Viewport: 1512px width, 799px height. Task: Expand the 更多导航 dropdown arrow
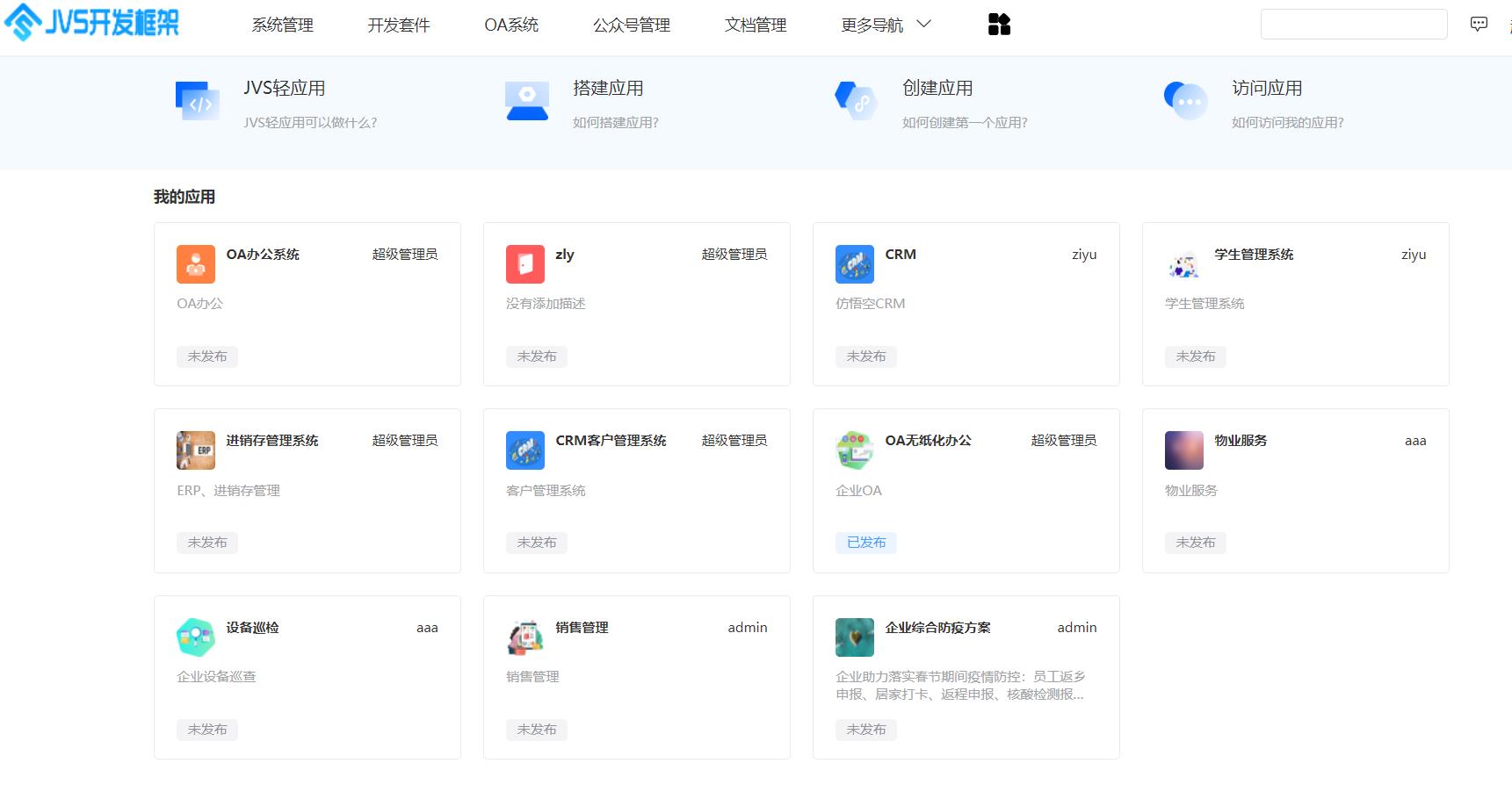tap(923, 25)
